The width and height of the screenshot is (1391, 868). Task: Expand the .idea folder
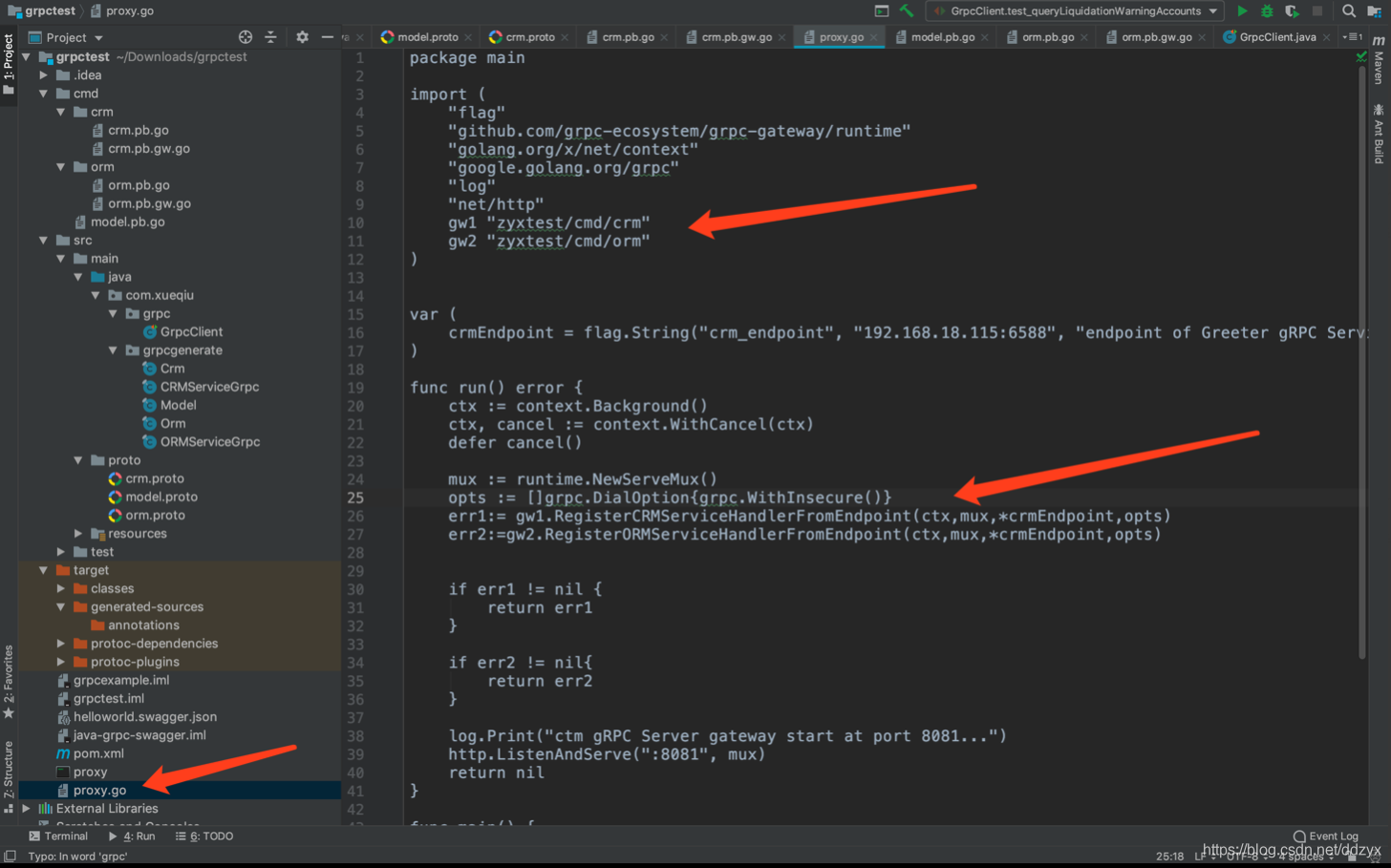pos(44,75)
